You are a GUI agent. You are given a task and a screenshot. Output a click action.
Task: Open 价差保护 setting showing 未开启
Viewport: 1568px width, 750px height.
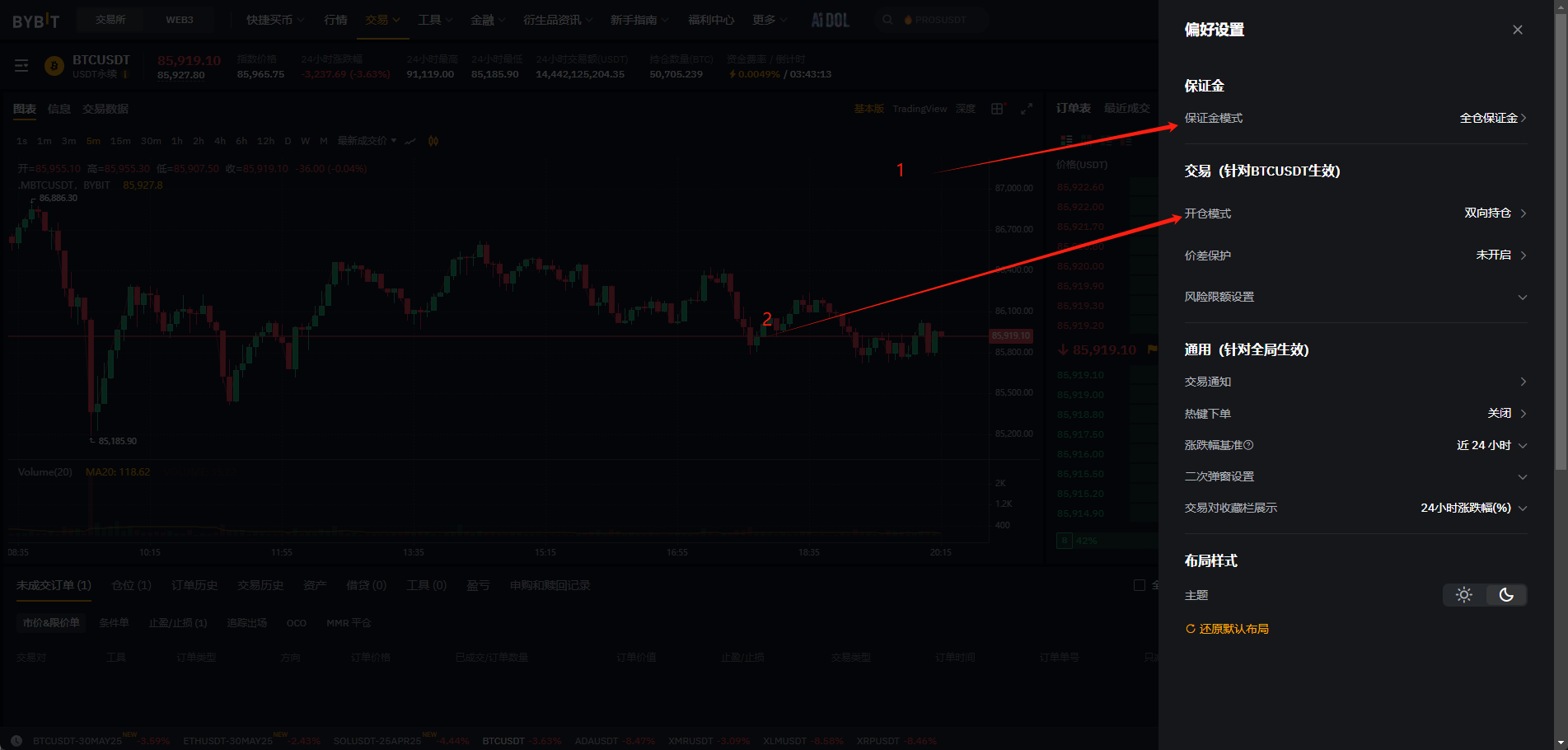coord(1500,255)
